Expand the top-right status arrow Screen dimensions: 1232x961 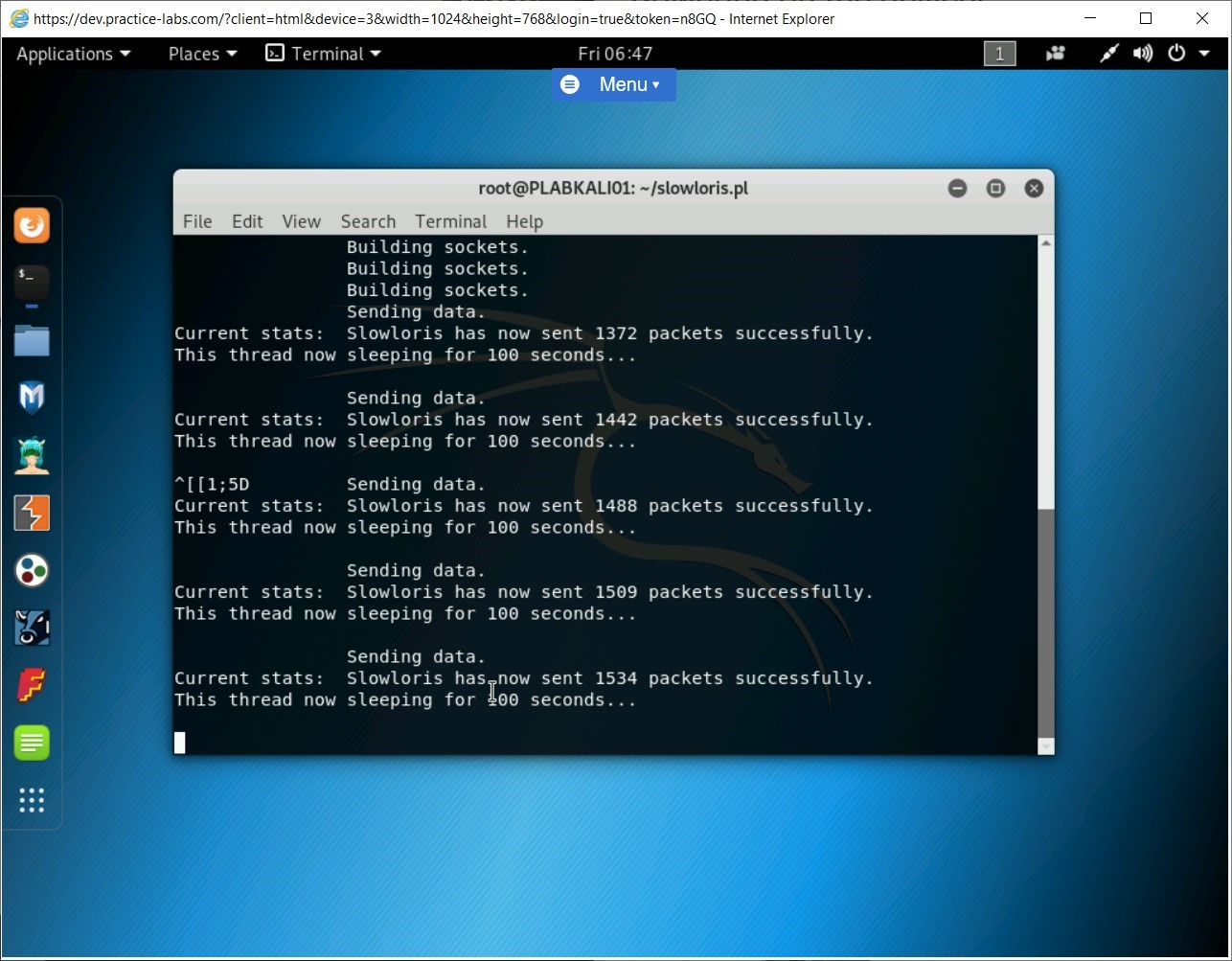[x=1203, y=54]
